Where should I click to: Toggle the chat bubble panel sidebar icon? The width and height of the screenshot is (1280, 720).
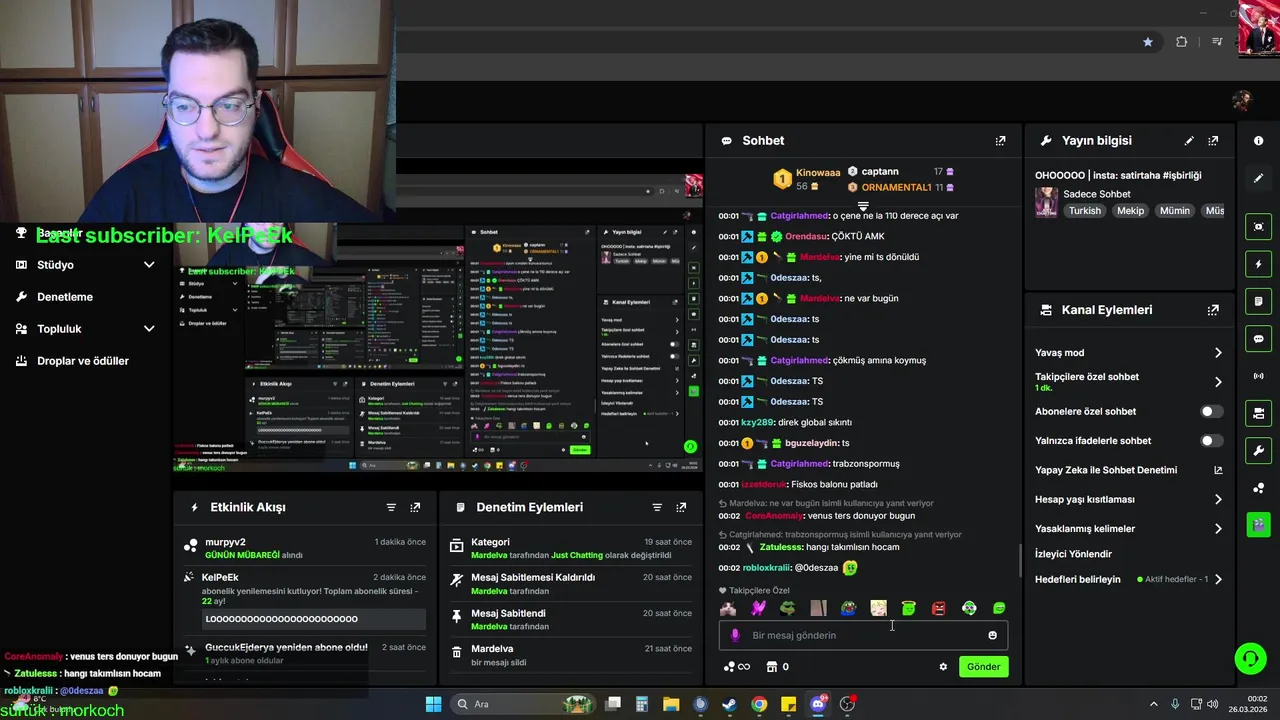click(x=1258, y=339)
